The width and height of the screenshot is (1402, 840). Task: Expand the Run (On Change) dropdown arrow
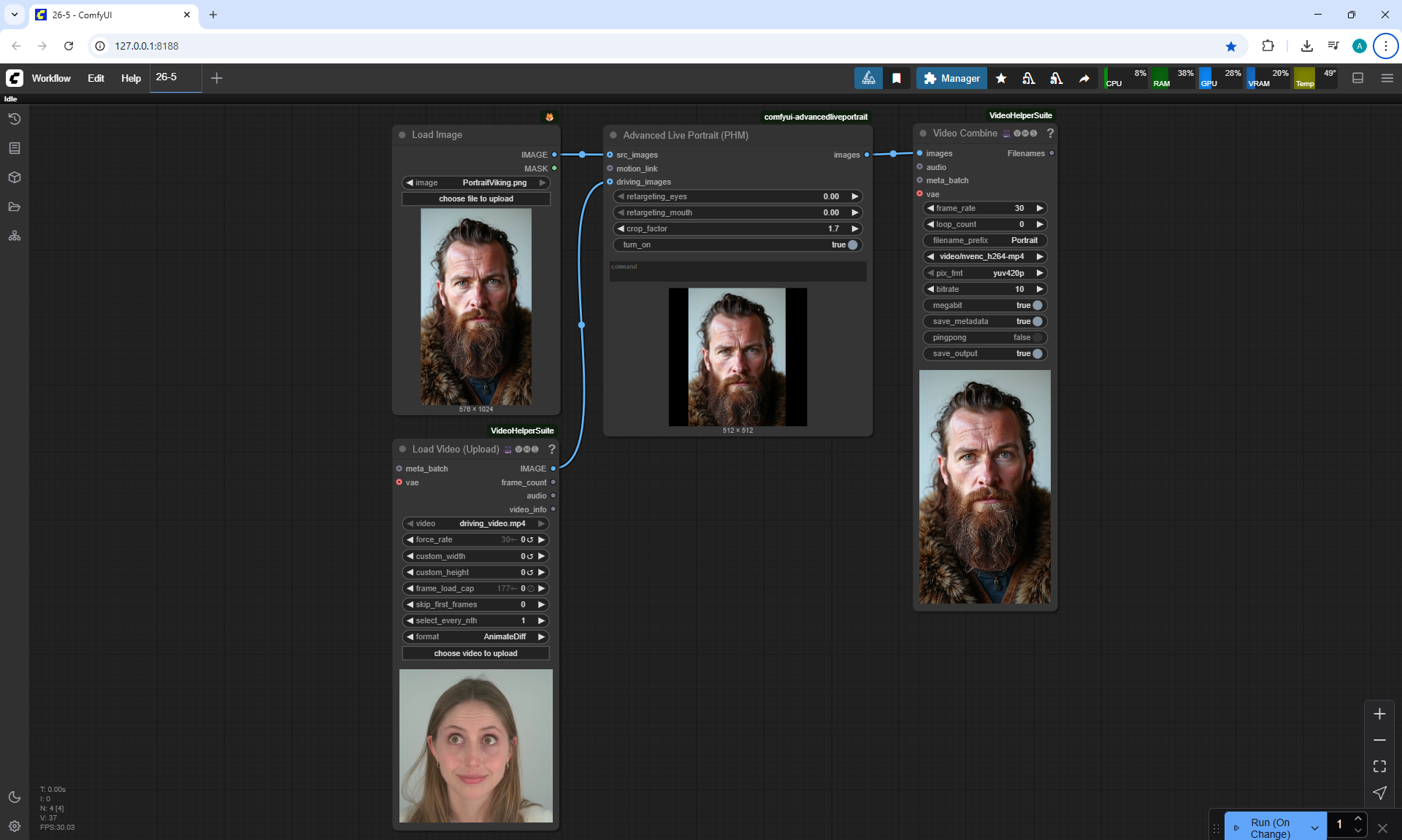tap(1314, 828)
